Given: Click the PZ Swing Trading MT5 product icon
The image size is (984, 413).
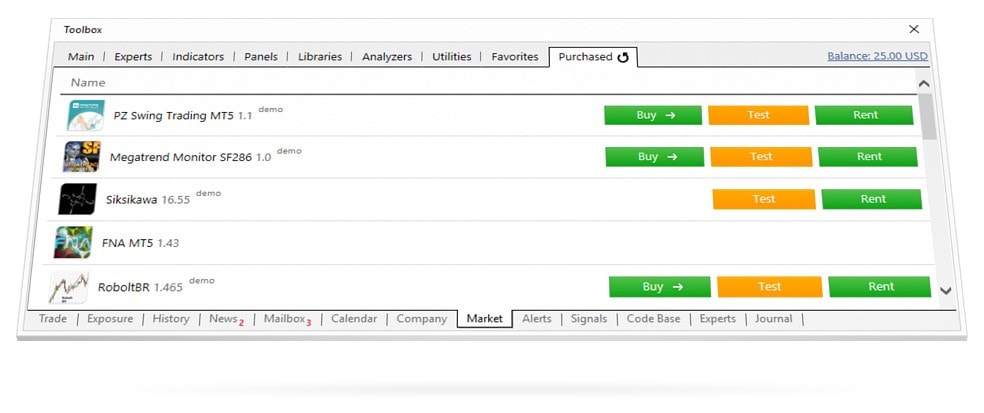Looking at the screenshot, I should [85, 115].
